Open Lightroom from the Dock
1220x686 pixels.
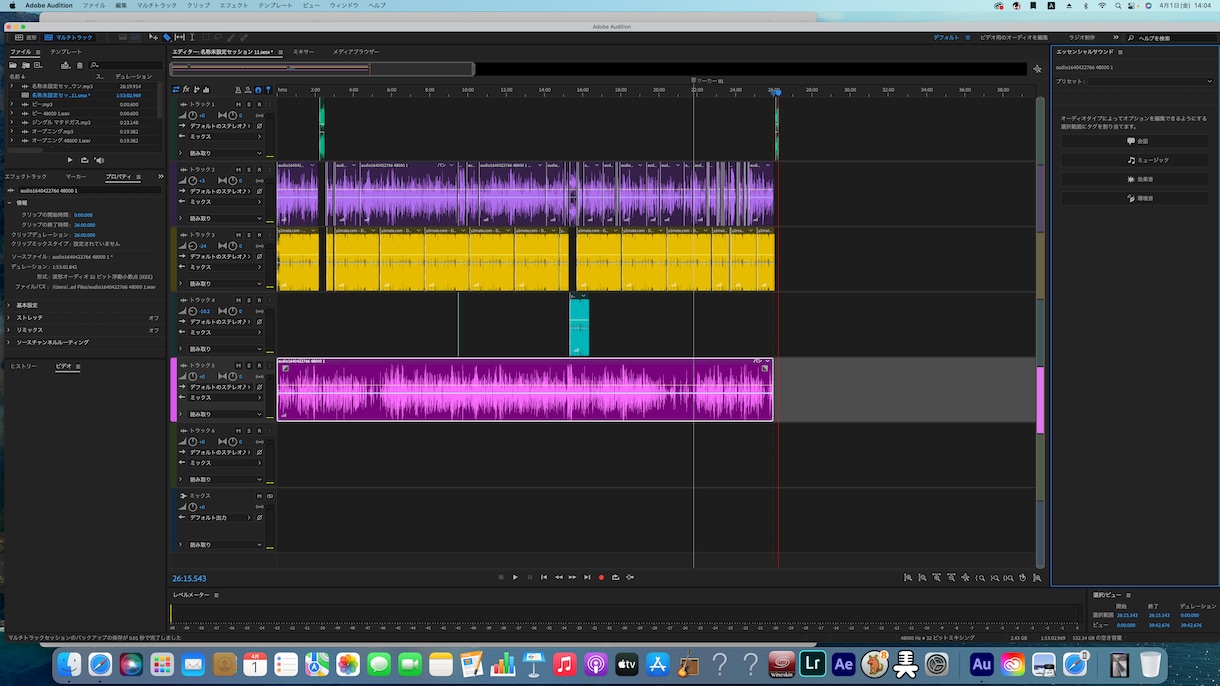pos(813,664)
